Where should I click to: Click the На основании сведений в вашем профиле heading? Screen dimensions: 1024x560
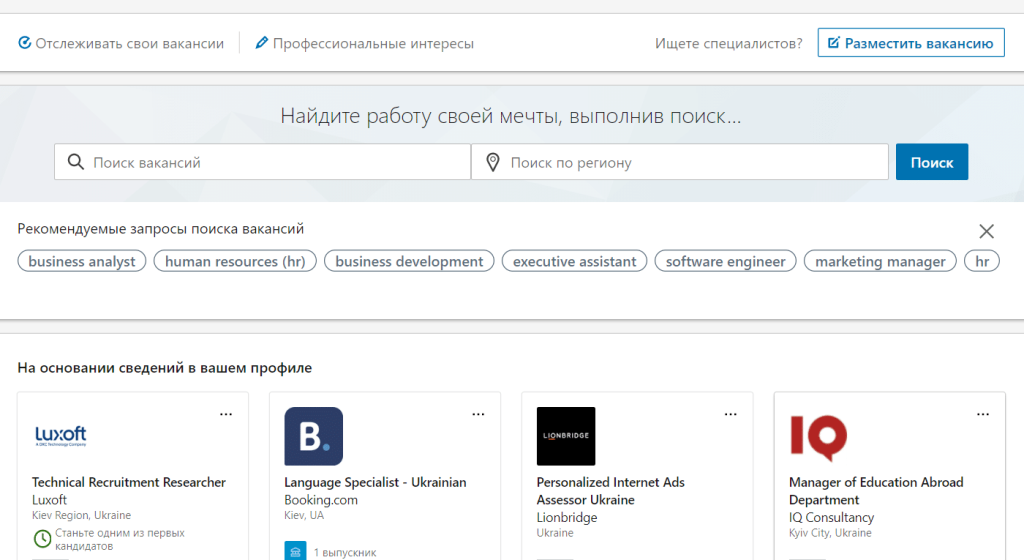(165, 367)
